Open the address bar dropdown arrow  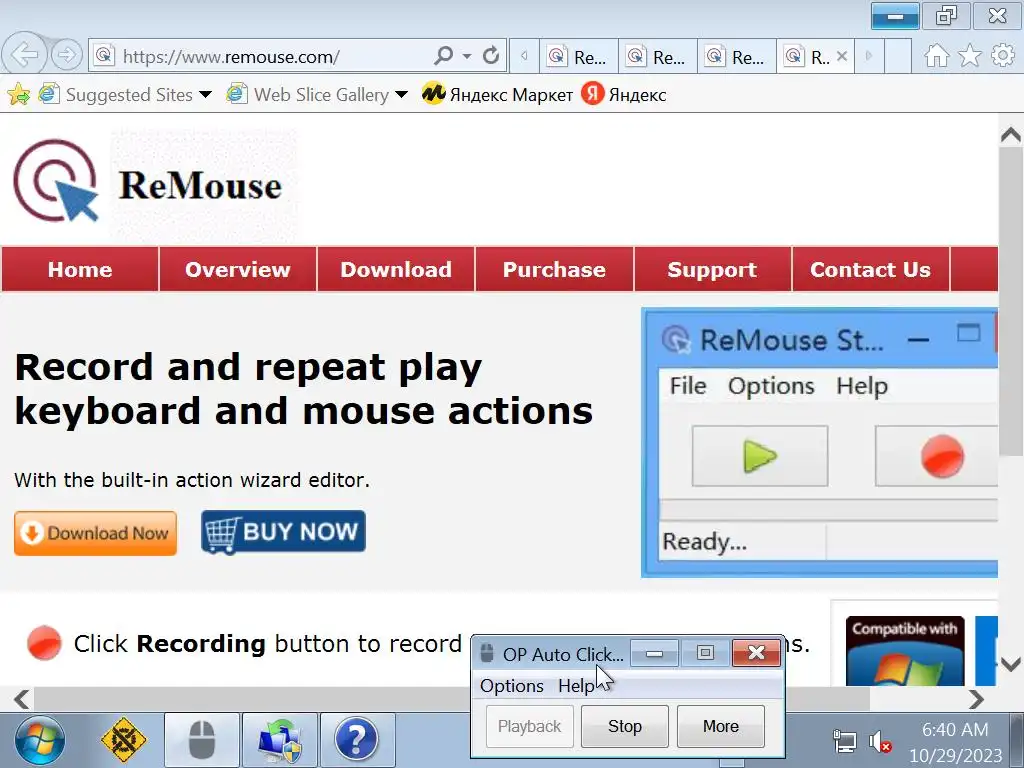point(467,56)
